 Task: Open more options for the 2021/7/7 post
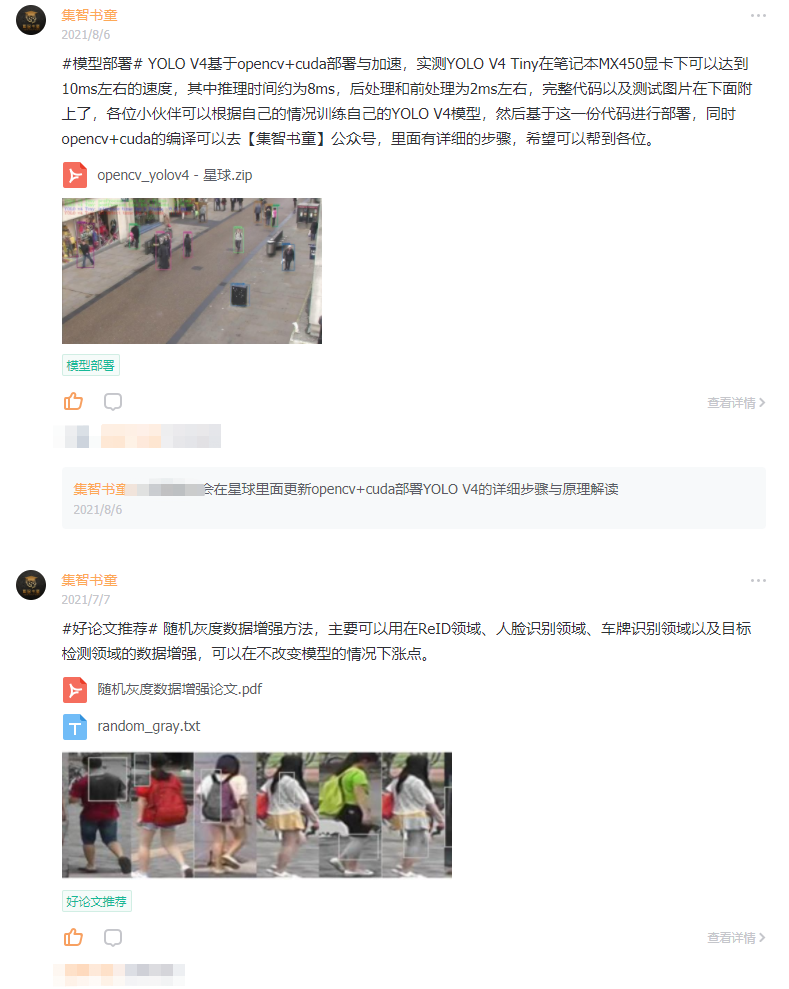pyautogui.click(x=758, y=580)
